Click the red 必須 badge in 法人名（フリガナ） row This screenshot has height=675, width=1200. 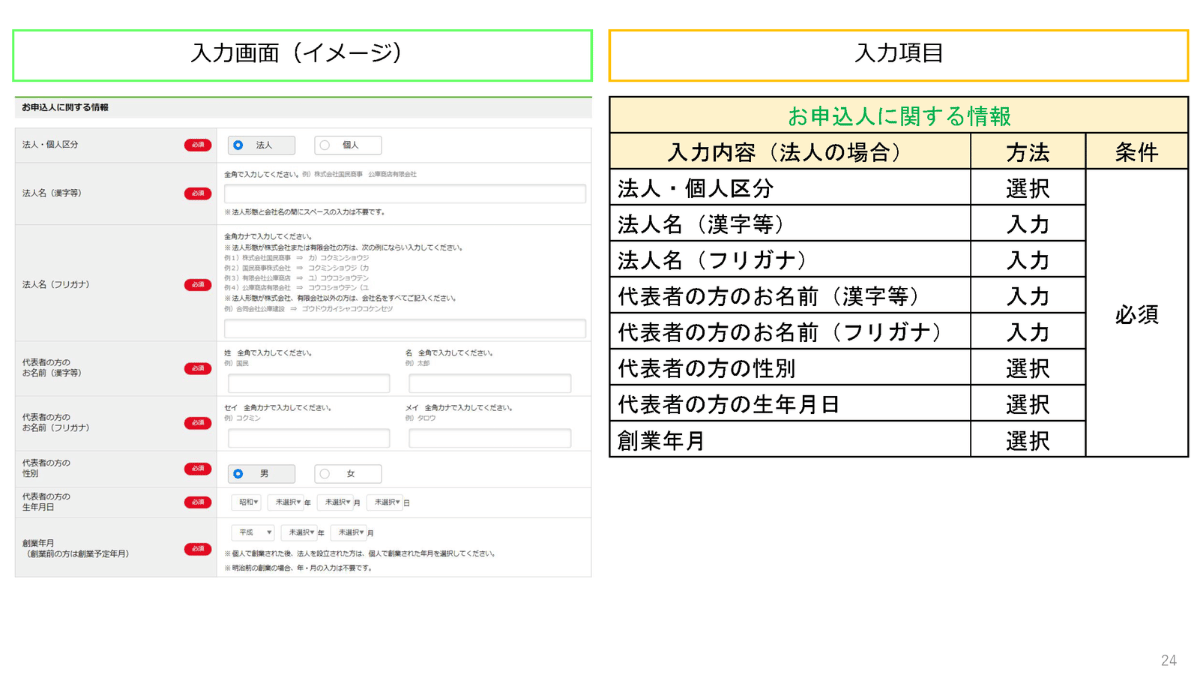click(198, 285)
